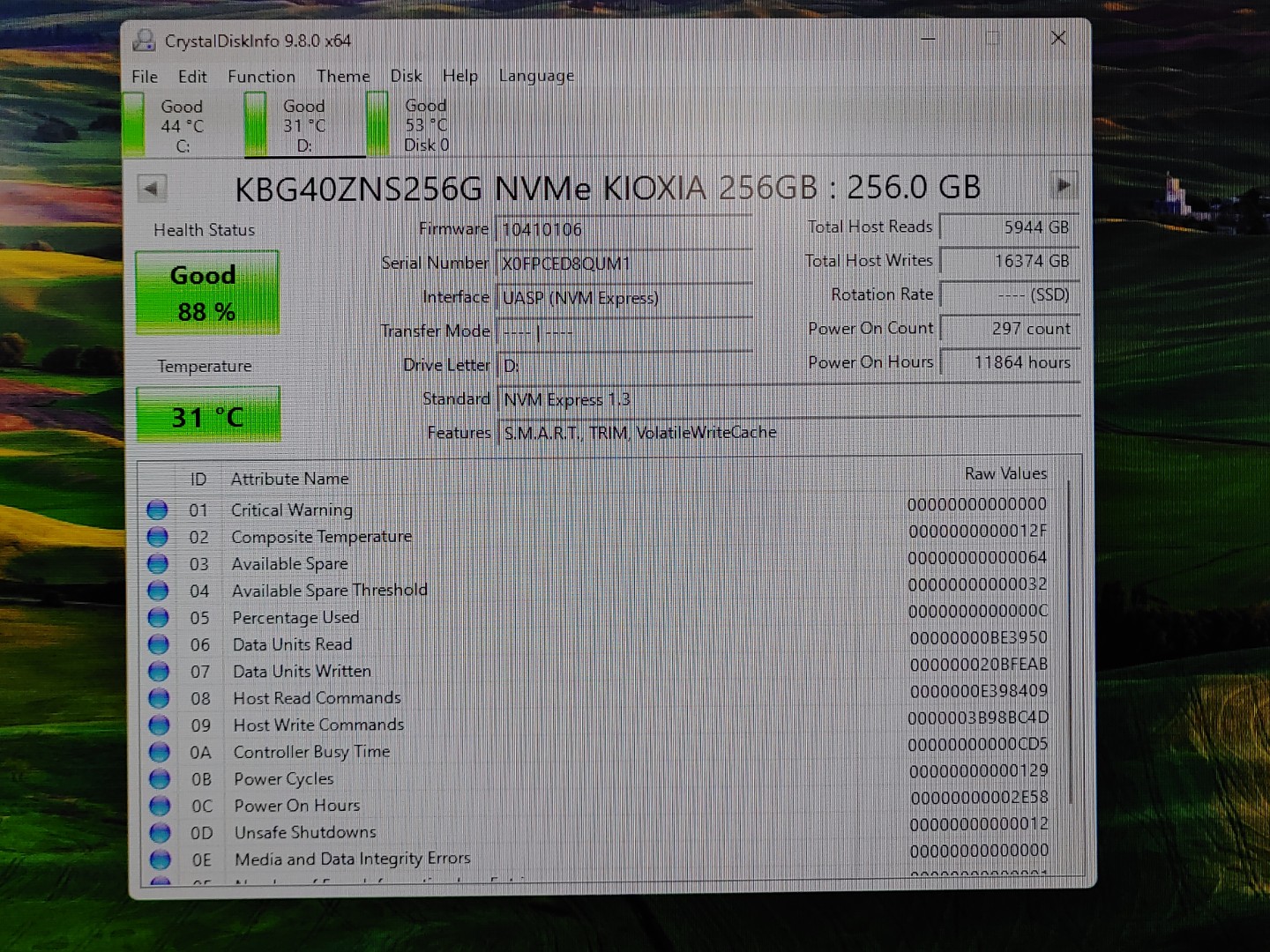Screen dimensions: 1270x952
Task: Open the Language menu
Action: (536, 76)
